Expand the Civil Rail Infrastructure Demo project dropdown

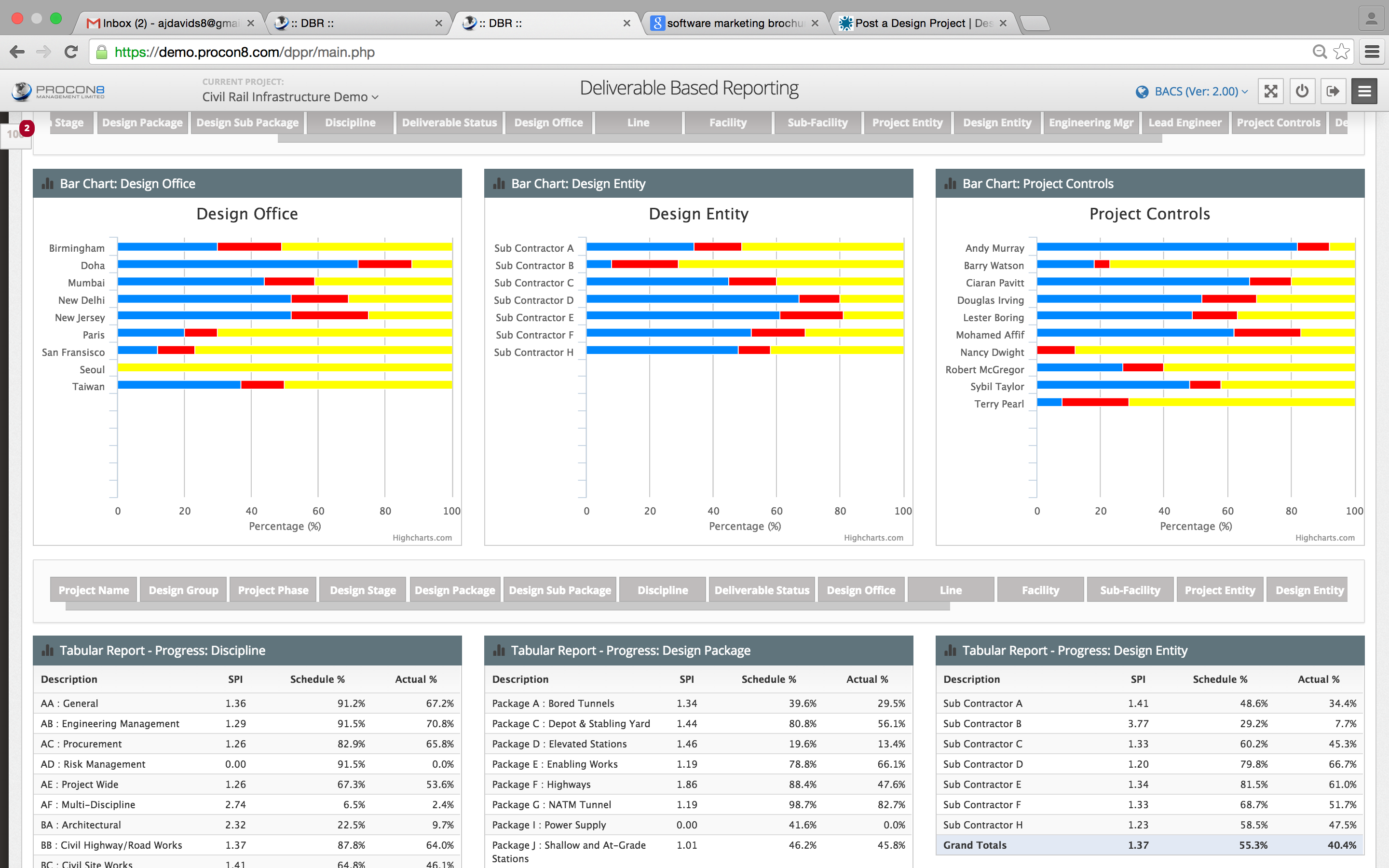coord(290,97)
